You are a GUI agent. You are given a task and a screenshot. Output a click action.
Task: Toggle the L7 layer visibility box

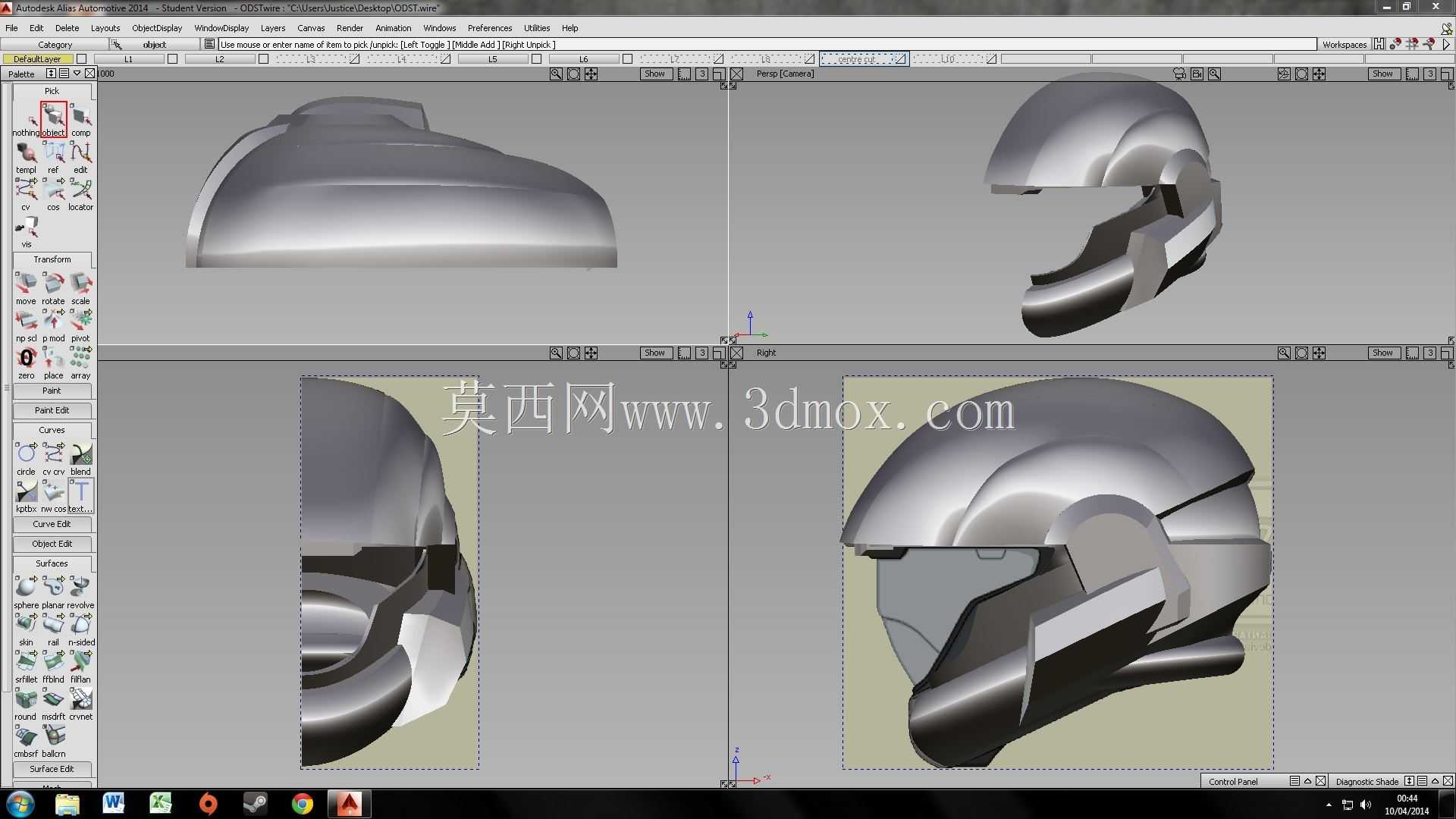coord(719,59)
